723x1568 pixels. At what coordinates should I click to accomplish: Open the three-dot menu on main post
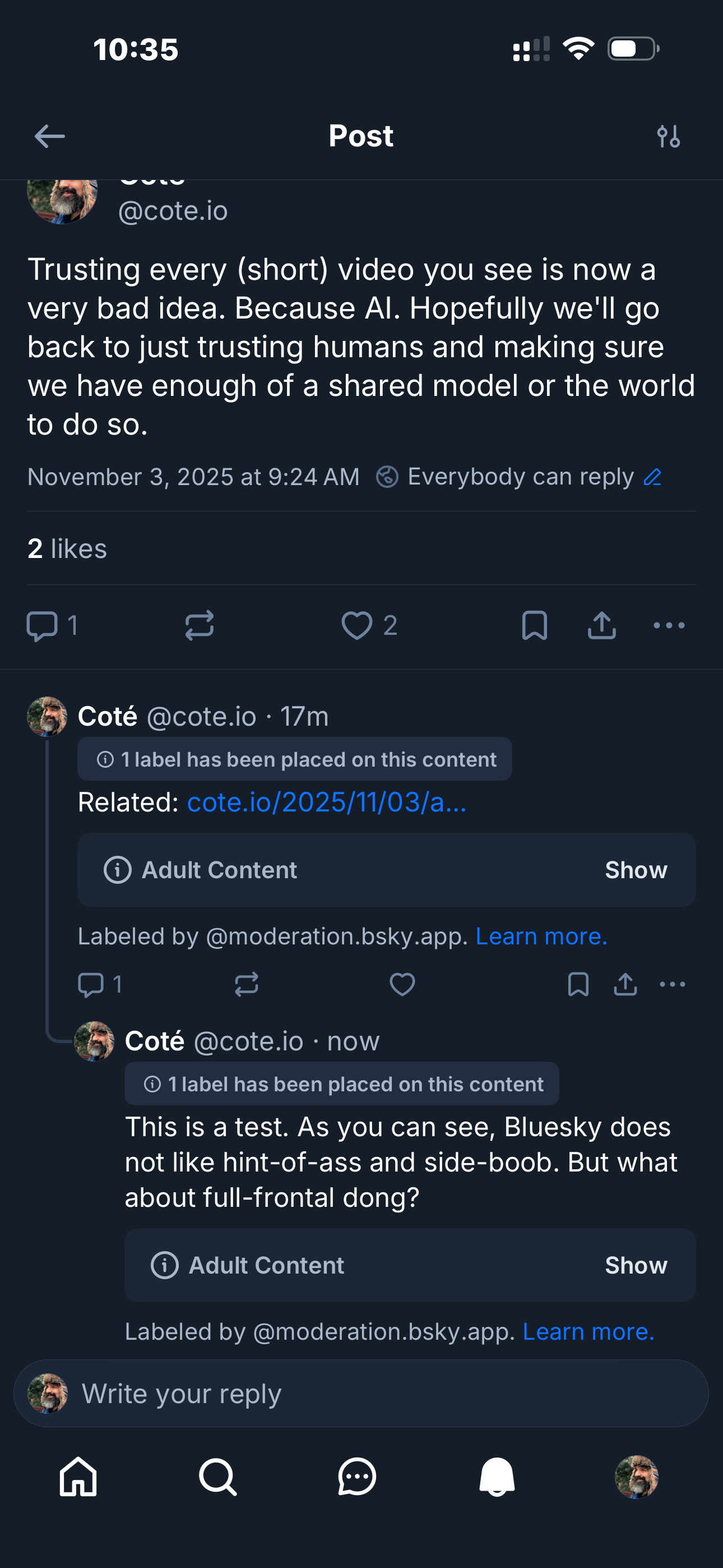668,625
